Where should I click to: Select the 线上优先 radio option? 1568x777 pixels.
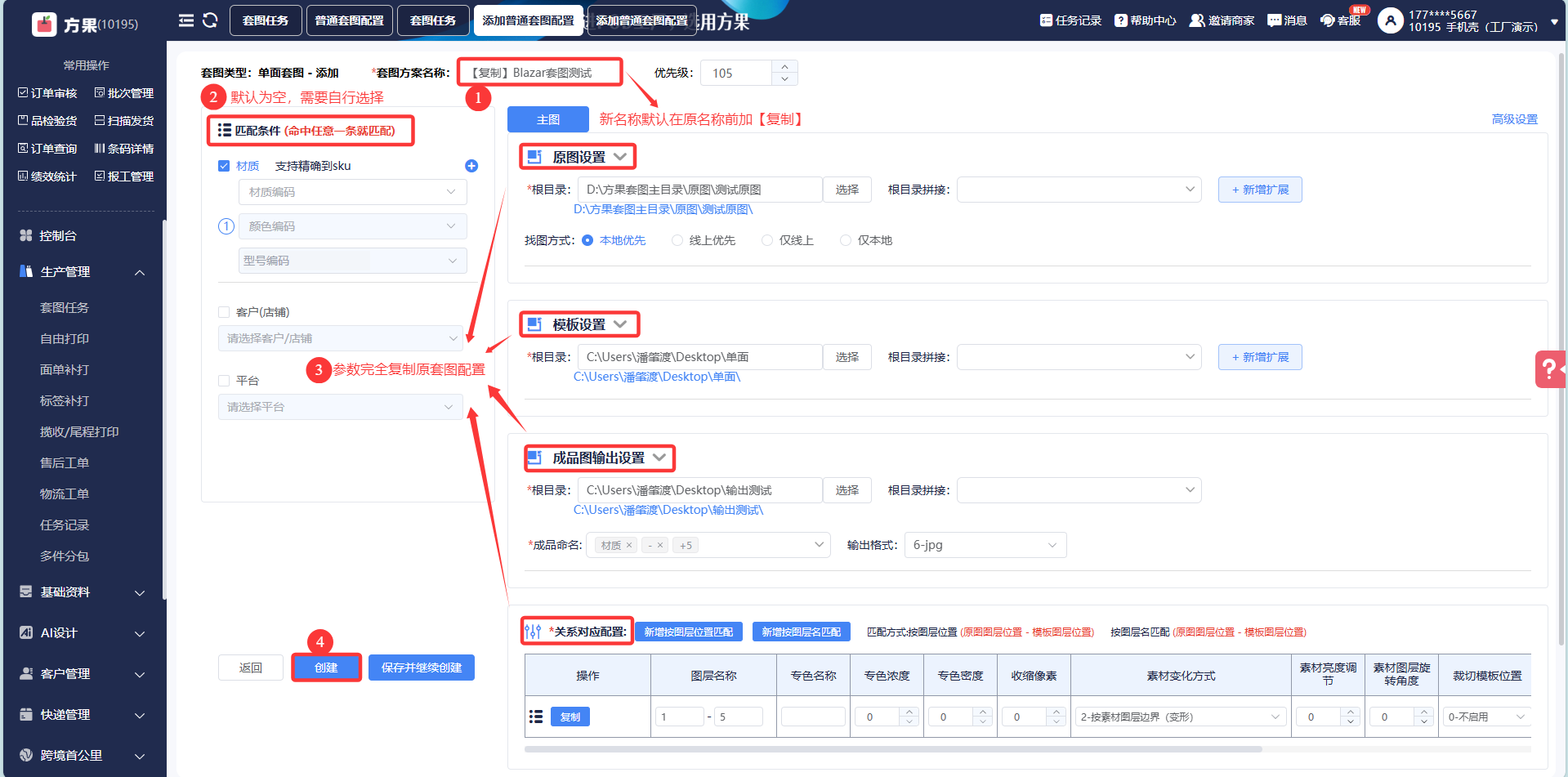tap(677, 240)
